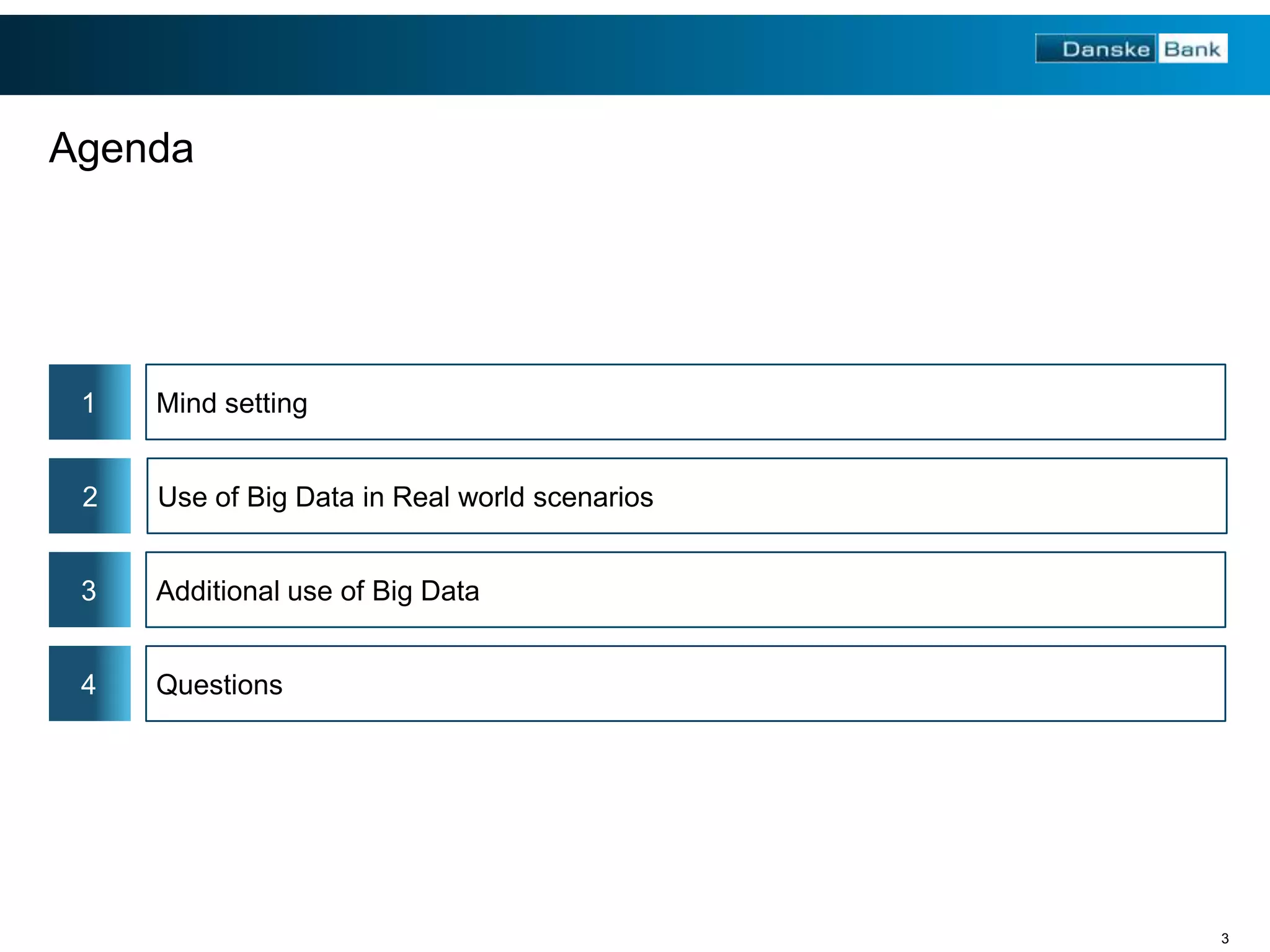This screenshot has width=1270, height=952.
Task: Select 'Additional use of Big Data' item
Action: coord(686,590)
